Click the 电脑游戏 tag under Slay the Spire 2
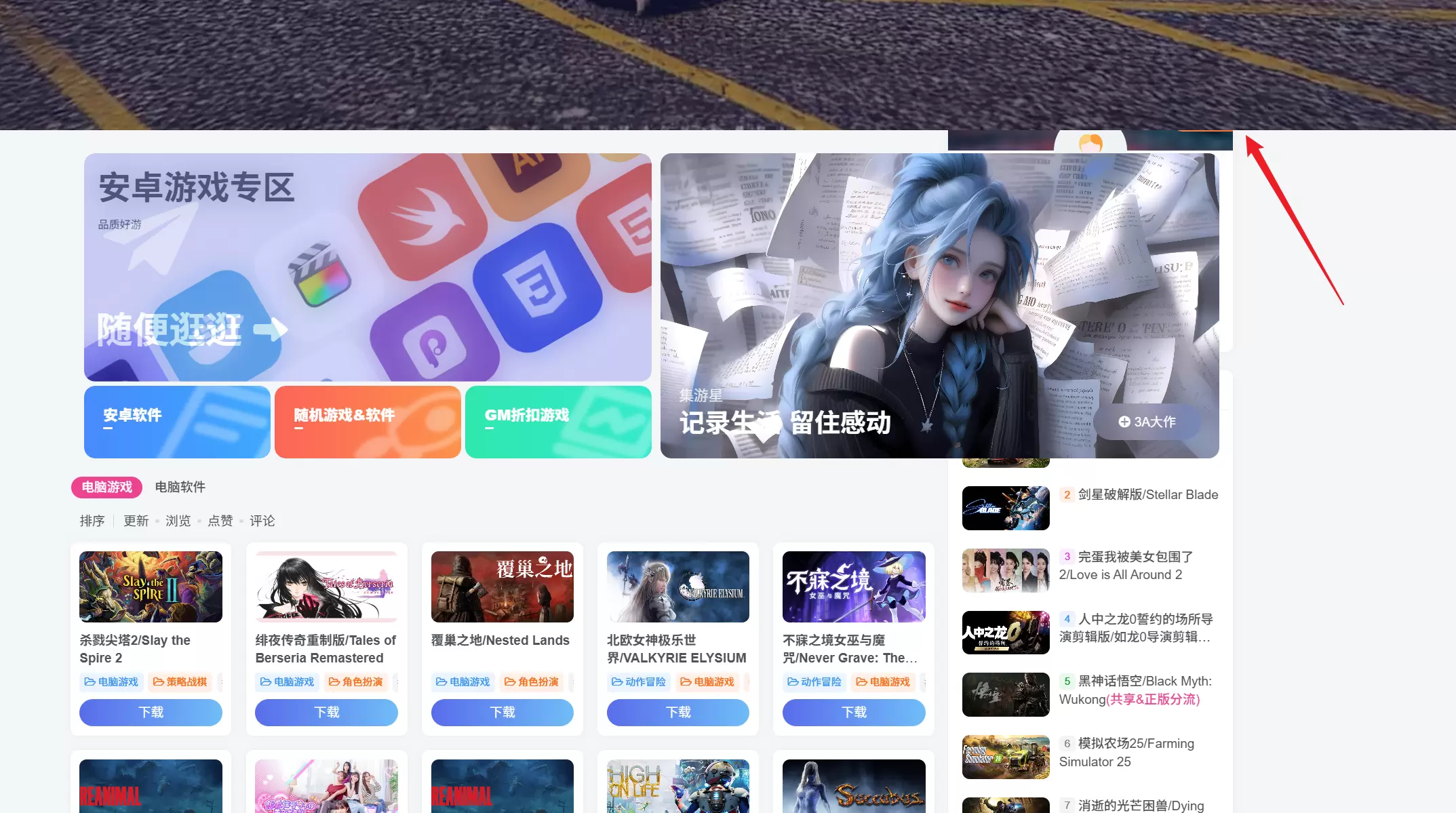This screenshot has height=813, width=1456. pos(111,681)
